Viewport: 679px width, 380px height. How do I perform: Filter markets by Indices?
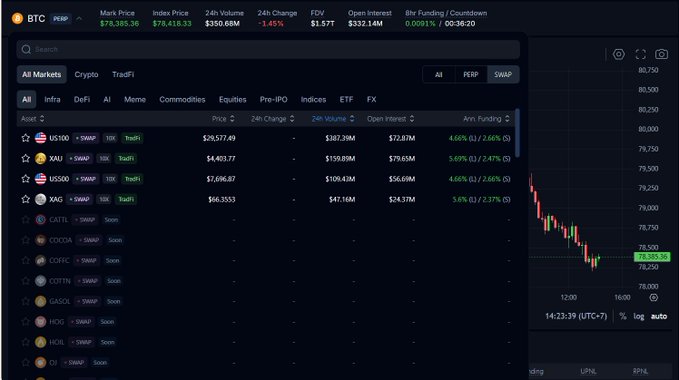coord(313,100)
